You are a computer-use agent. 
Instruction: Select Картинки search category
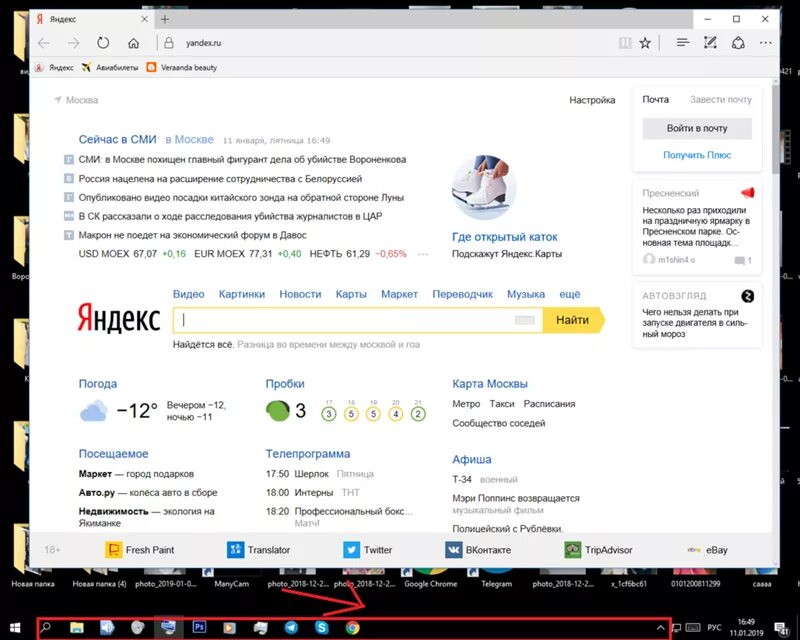pyautogui.click(x=242, y=294)
